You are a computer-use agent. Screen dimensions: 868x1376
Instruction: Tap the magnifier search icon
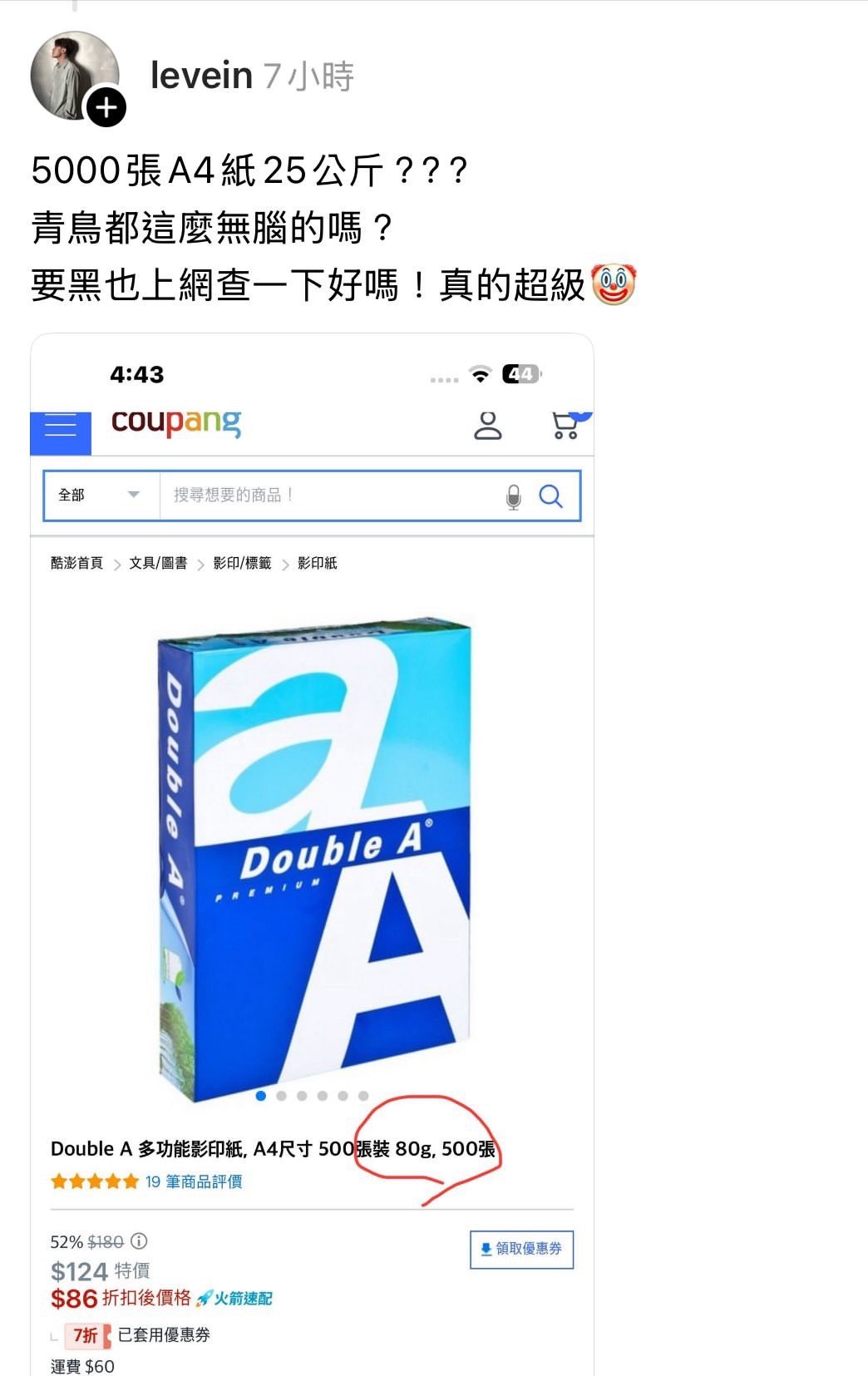coord(550,496)
